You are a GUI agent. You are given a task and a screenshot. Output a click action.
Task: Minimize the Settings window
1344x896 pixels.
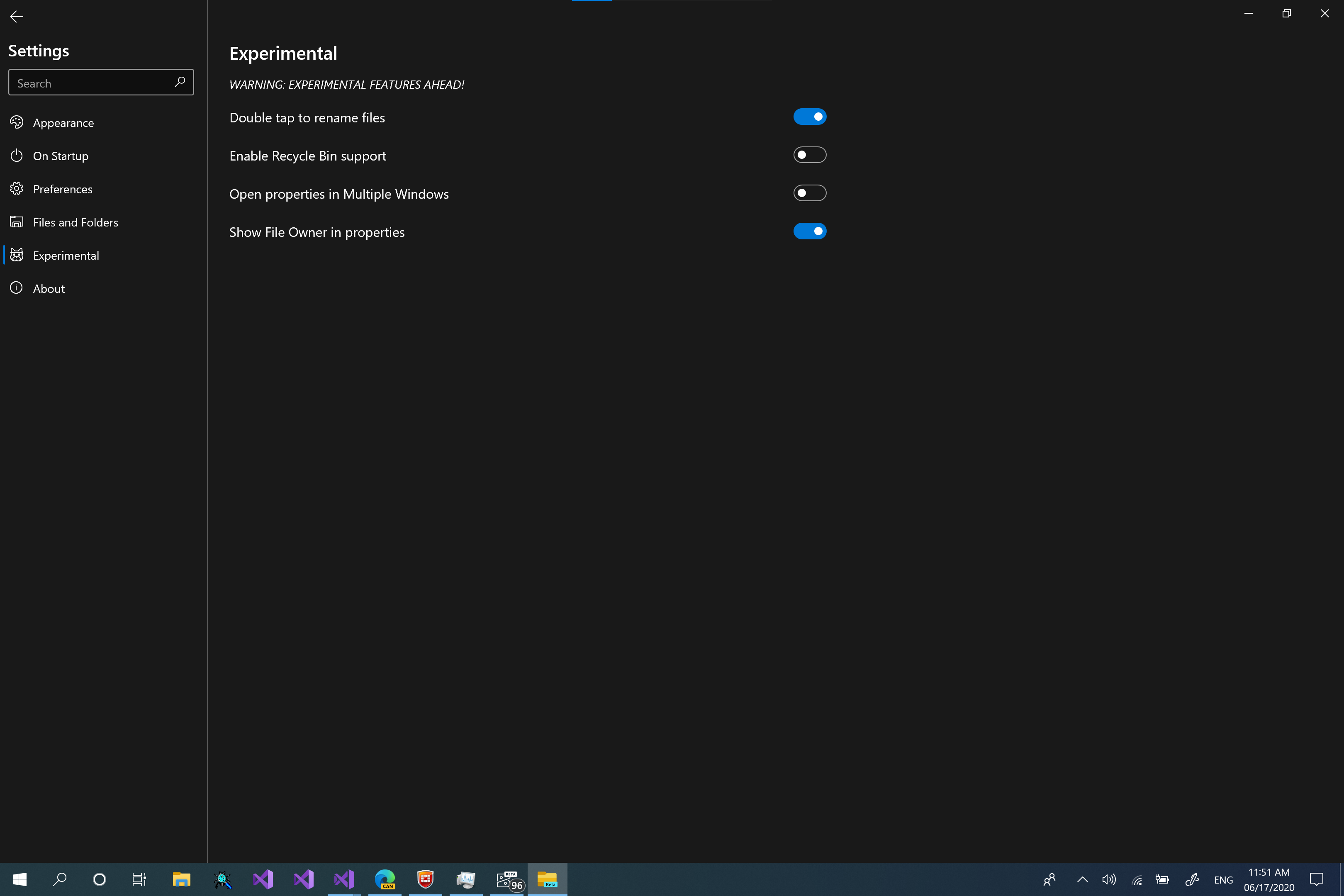click(1249, 13)
